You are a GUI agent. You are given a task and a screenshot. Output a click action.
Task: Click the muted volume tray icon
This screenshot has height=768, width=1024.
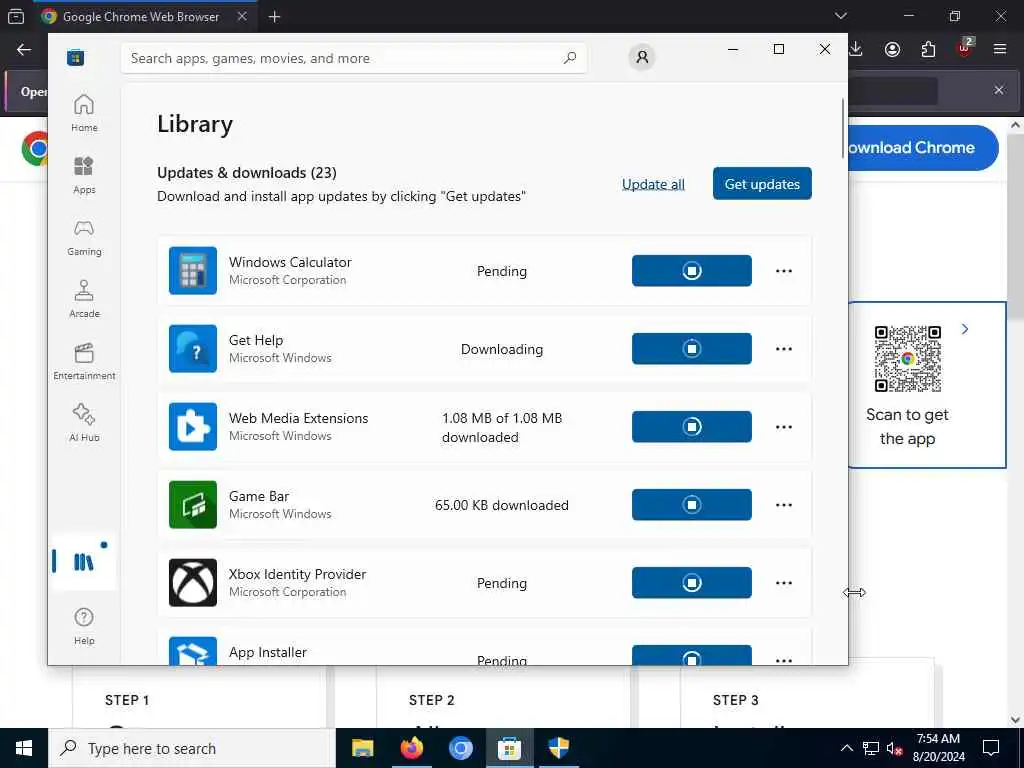pyautogui.click(x=894, y=749)
